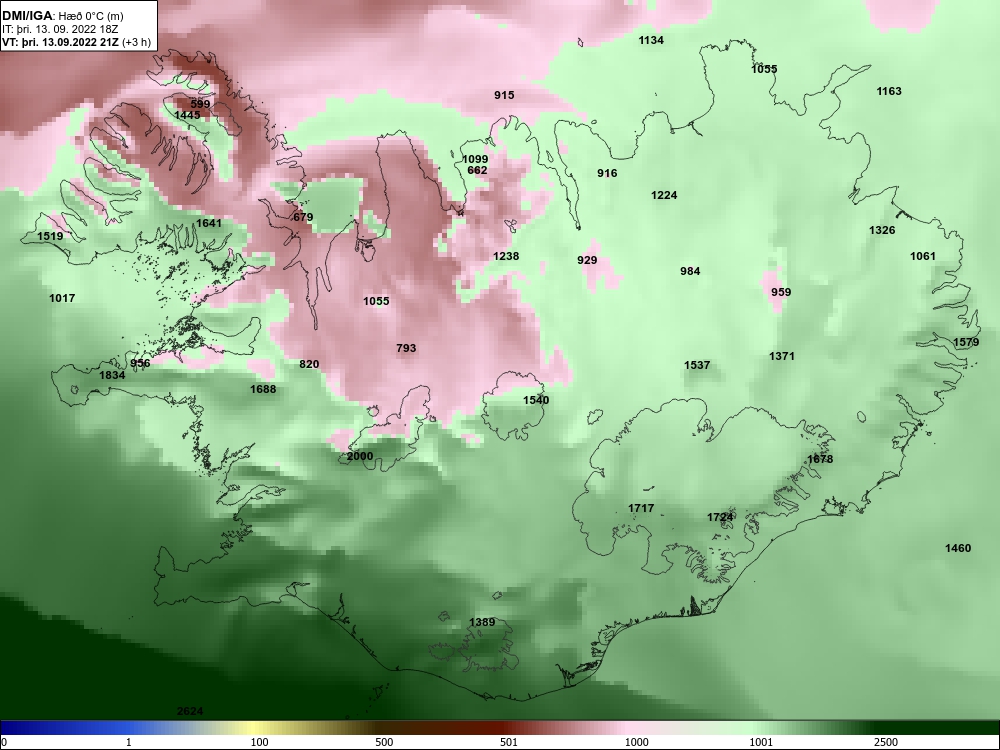Click the 1017 height value on the map
This screenshot has height=750, width=1000.
pyautogui.click(x=62, y=298)
